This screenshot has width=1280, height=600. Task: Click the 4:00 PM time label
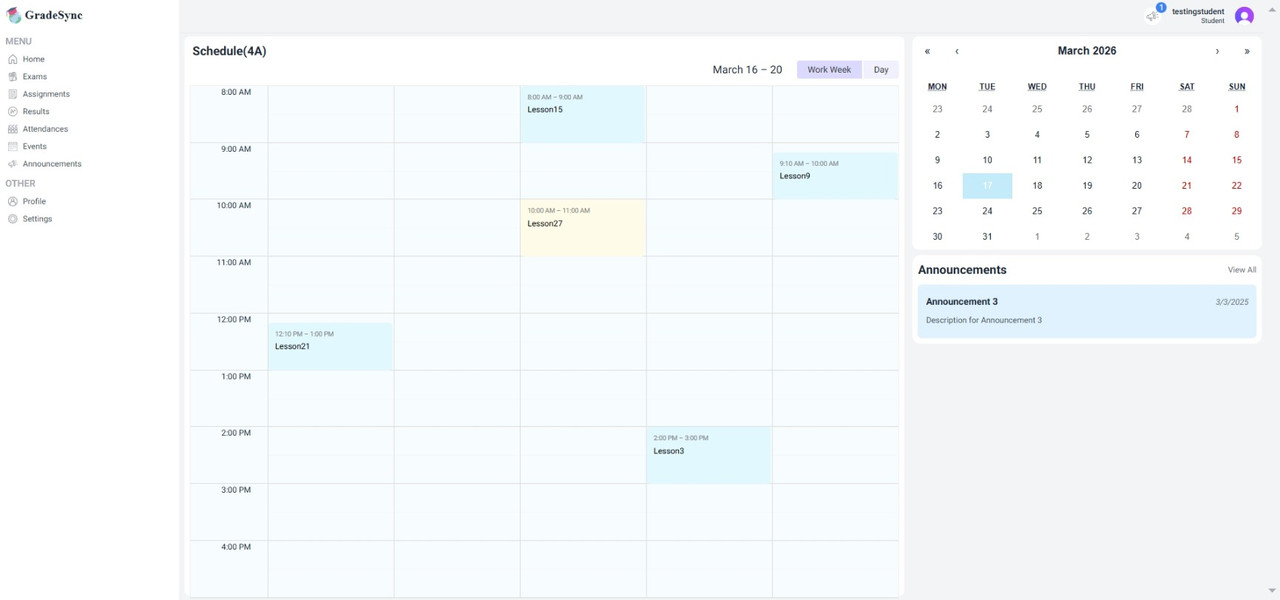236,547
